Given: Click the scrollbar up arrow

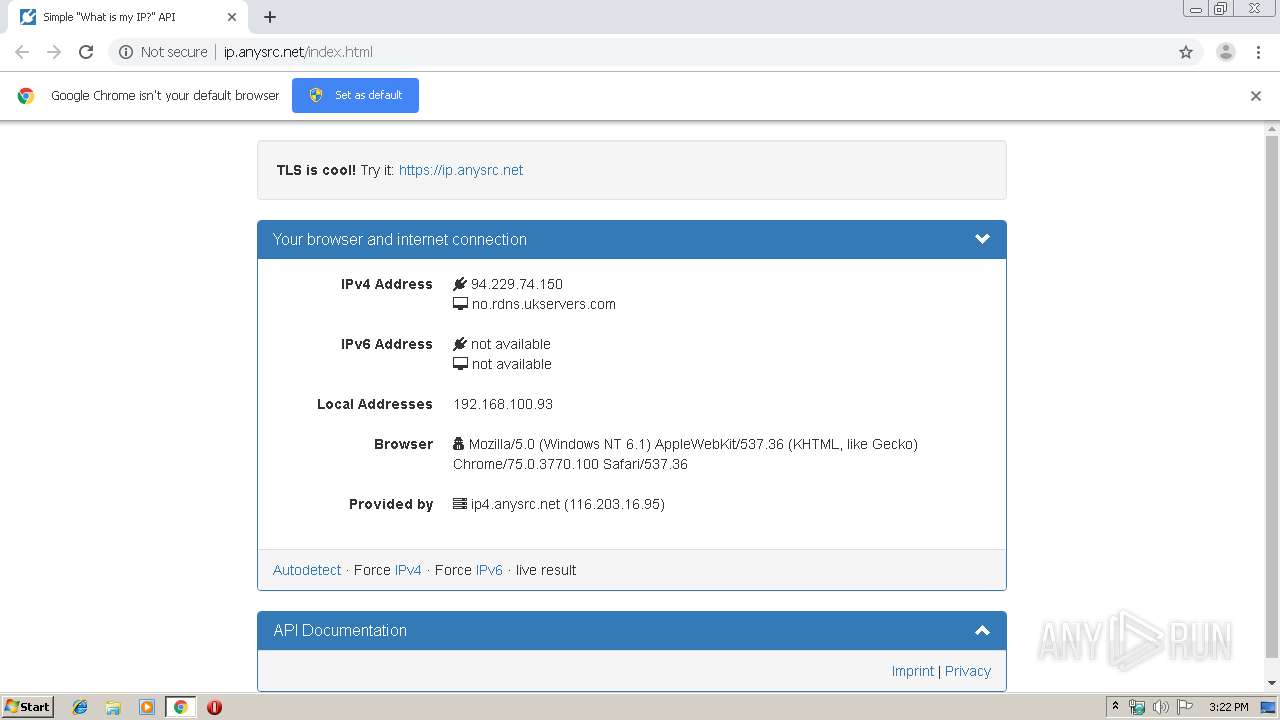Looking at the screenshot, I should (x=1272, y=129).
